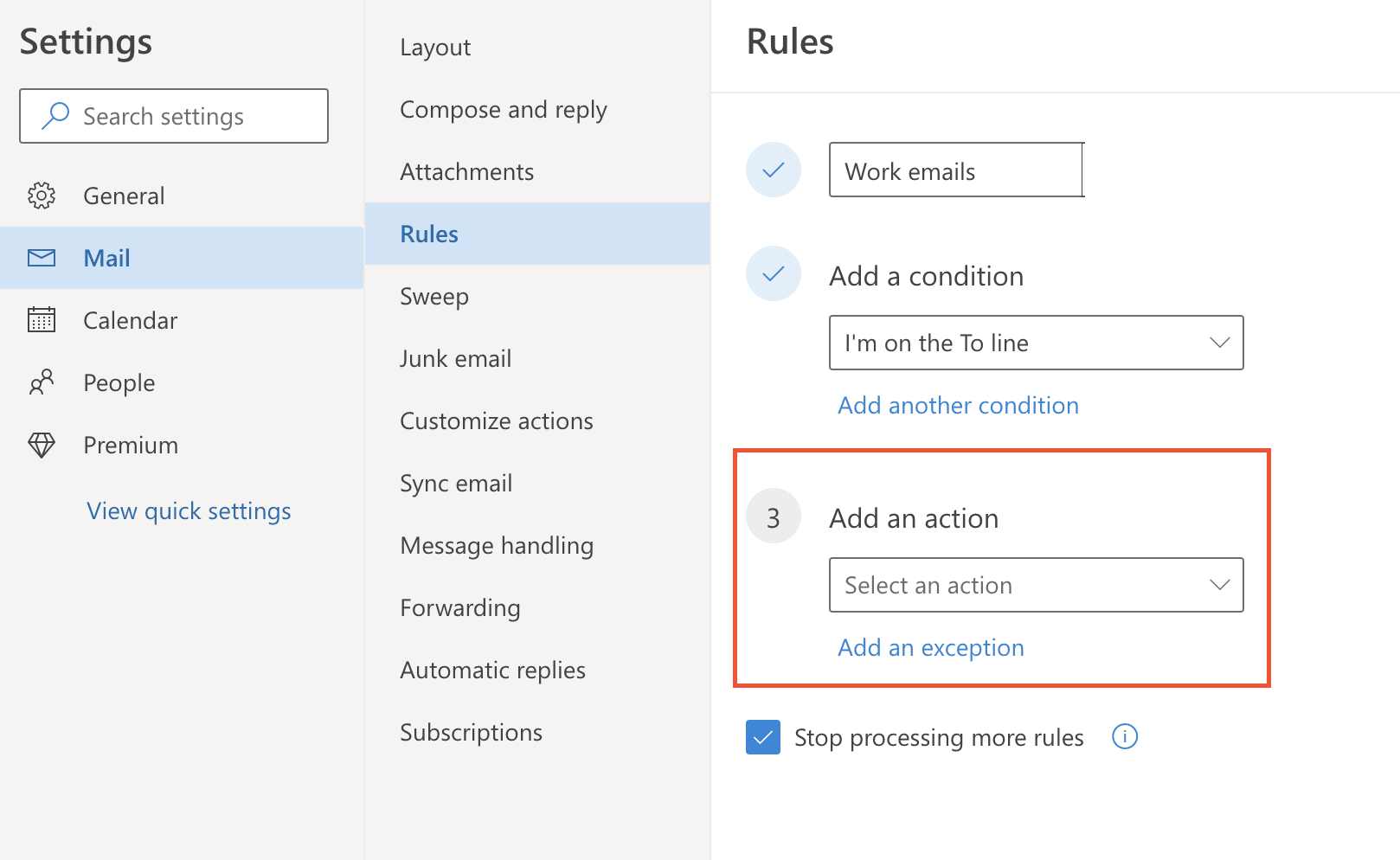Click Add another condition link
Viewport: 1400px width, 860px height.
coord(958,405)
